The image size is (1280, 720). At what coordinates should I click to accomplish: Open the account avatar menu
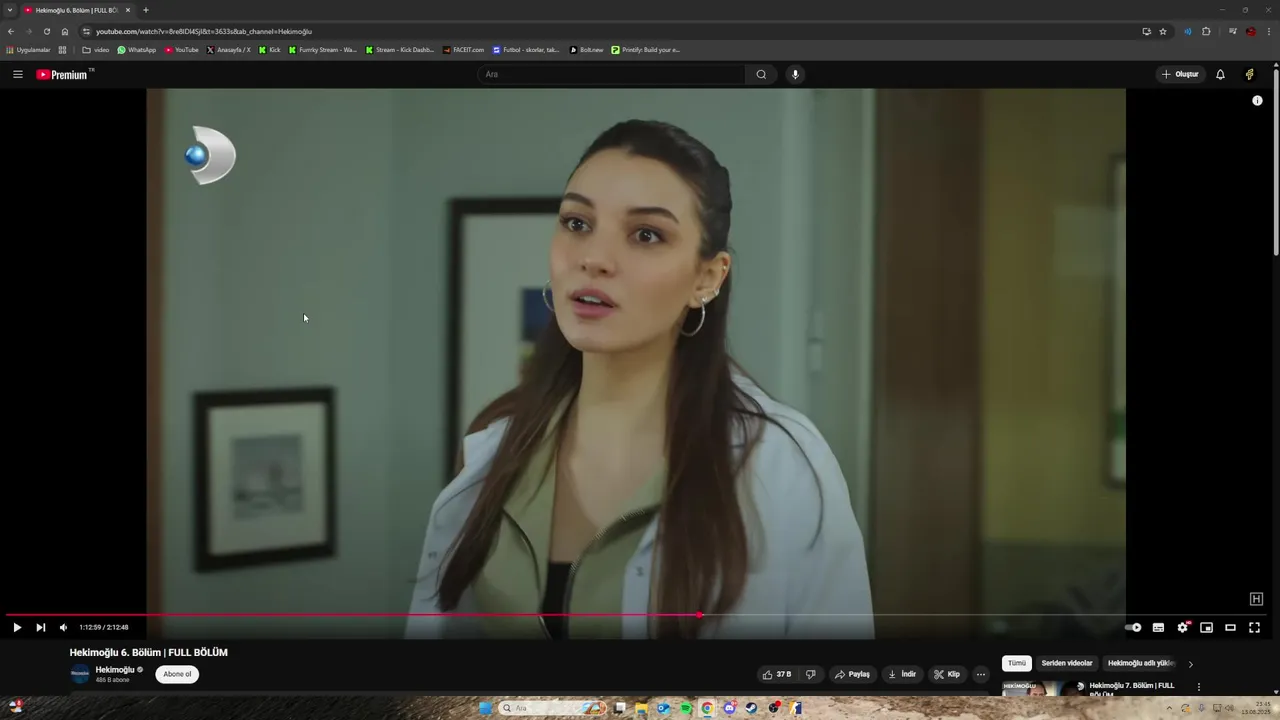1249,74
